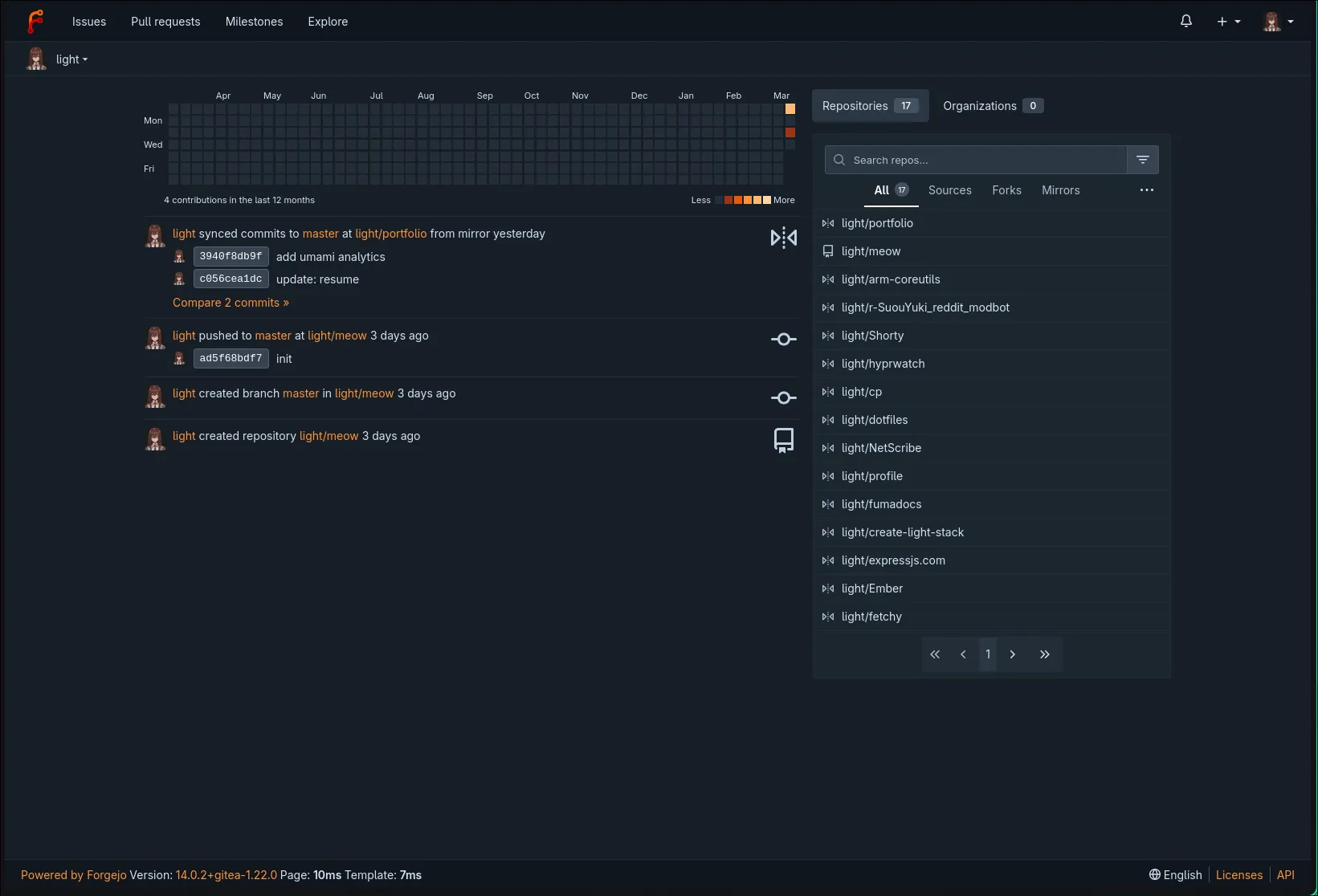Open the Compare 2 commits link
1318x896 pixels.
231,303
